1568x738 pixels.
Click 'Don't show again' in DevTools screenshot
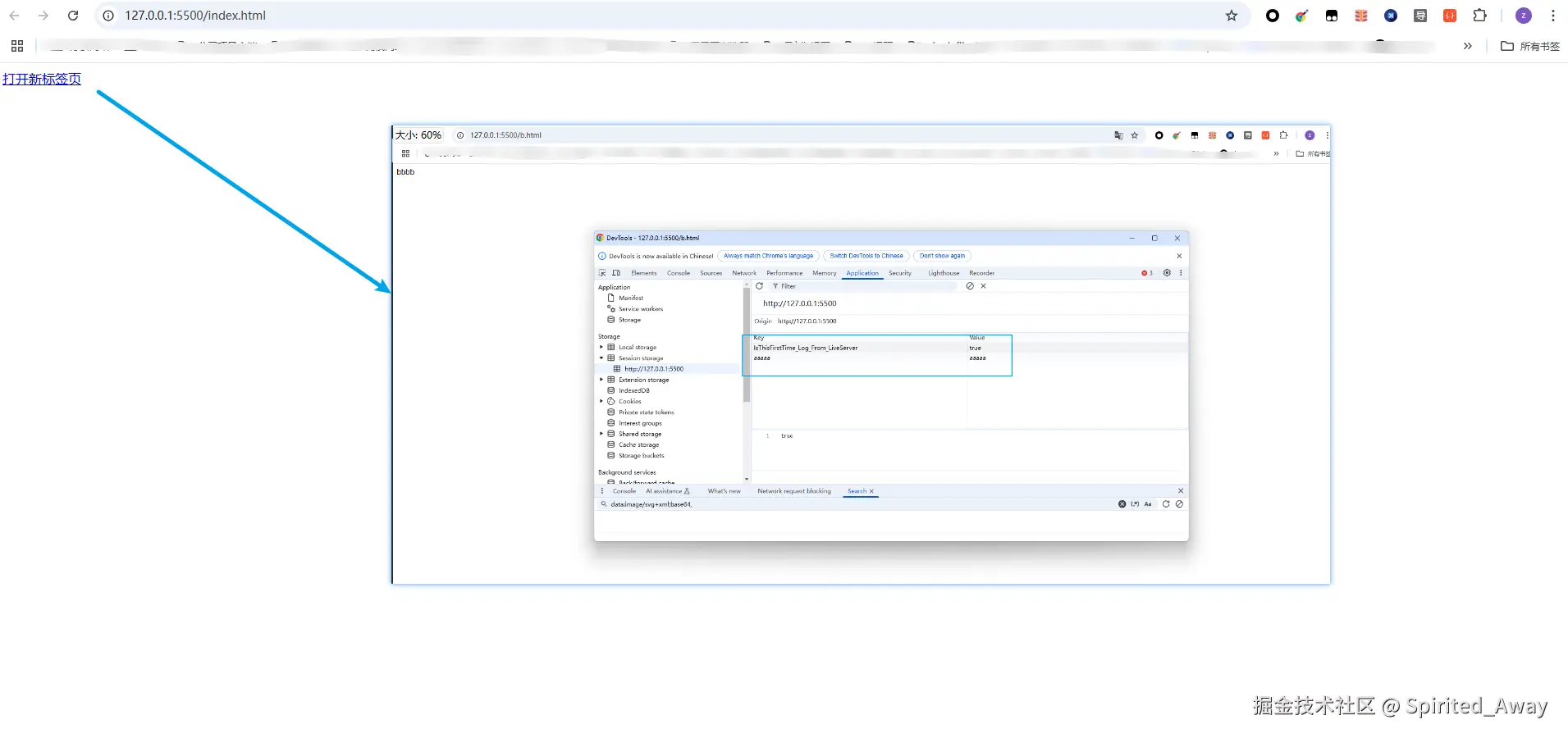[942, 256]
